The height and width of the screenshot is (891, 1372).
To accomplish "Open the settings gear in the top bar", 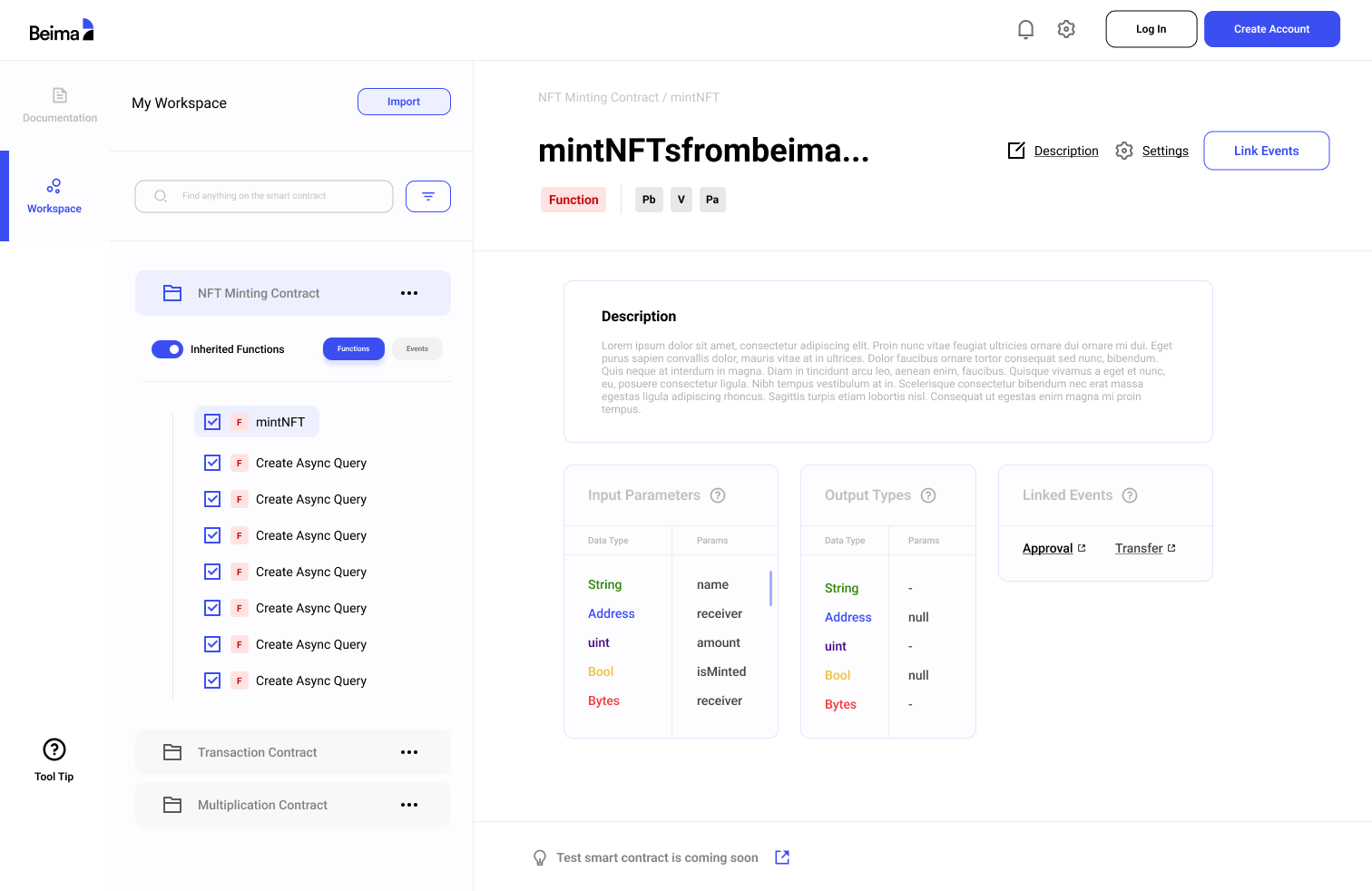I will point(1066,29).
